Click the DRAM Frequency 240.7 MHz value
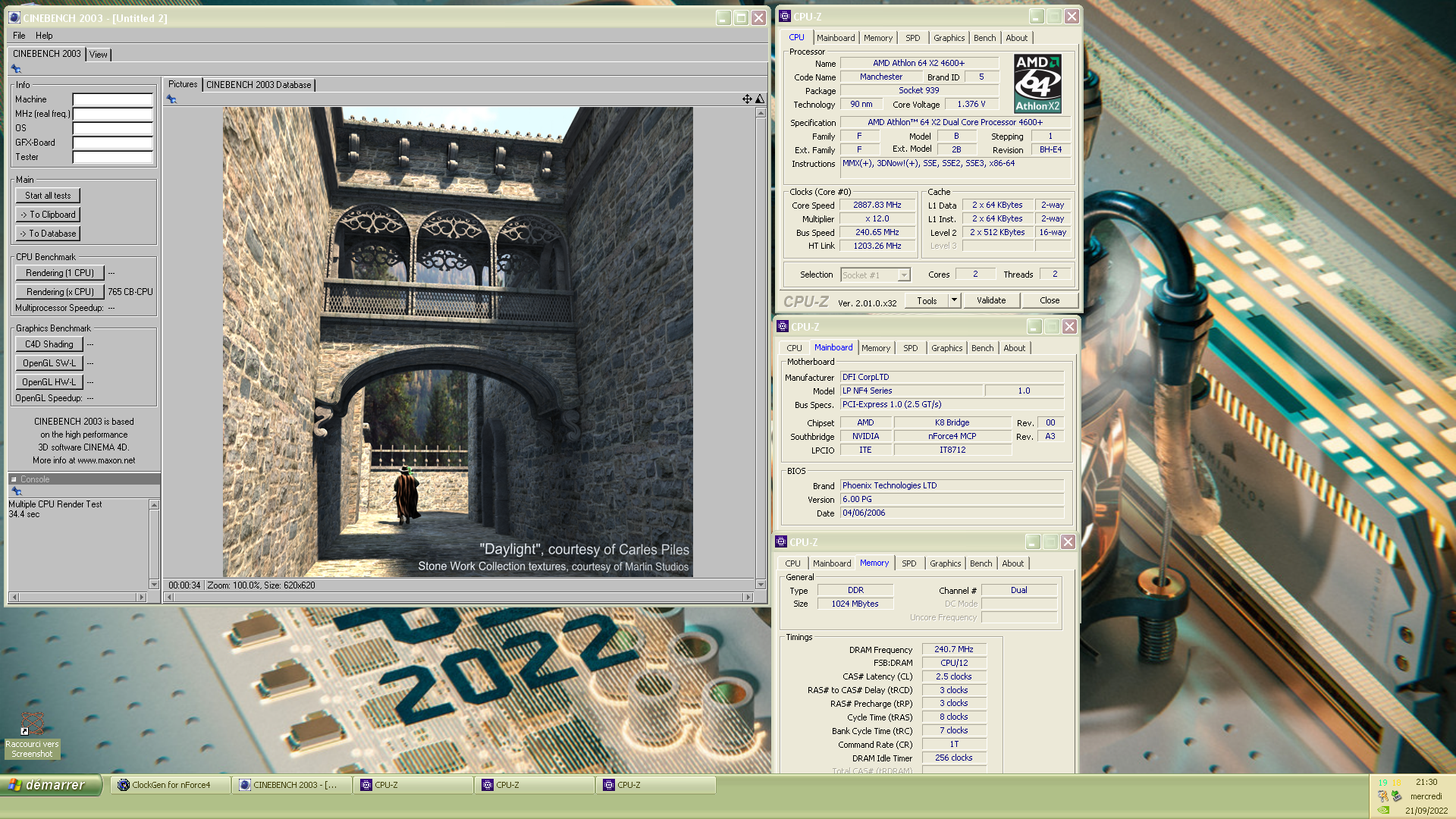The height and width of the screenshot is (819, 1456). [x=954, y=650]
